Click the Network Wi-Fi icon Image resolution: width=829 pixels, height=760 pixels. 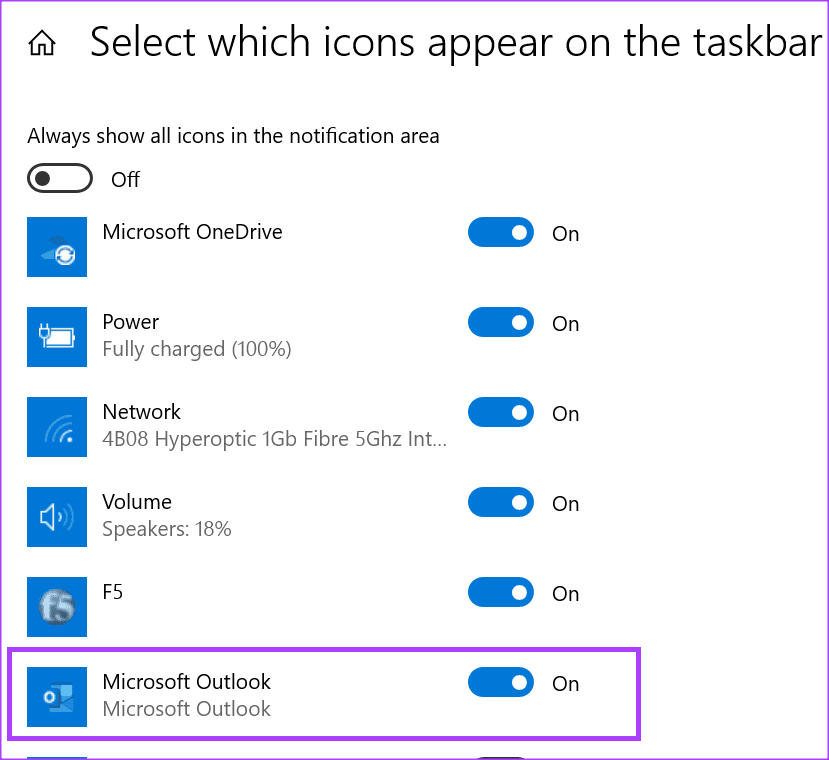click(57, 427)
